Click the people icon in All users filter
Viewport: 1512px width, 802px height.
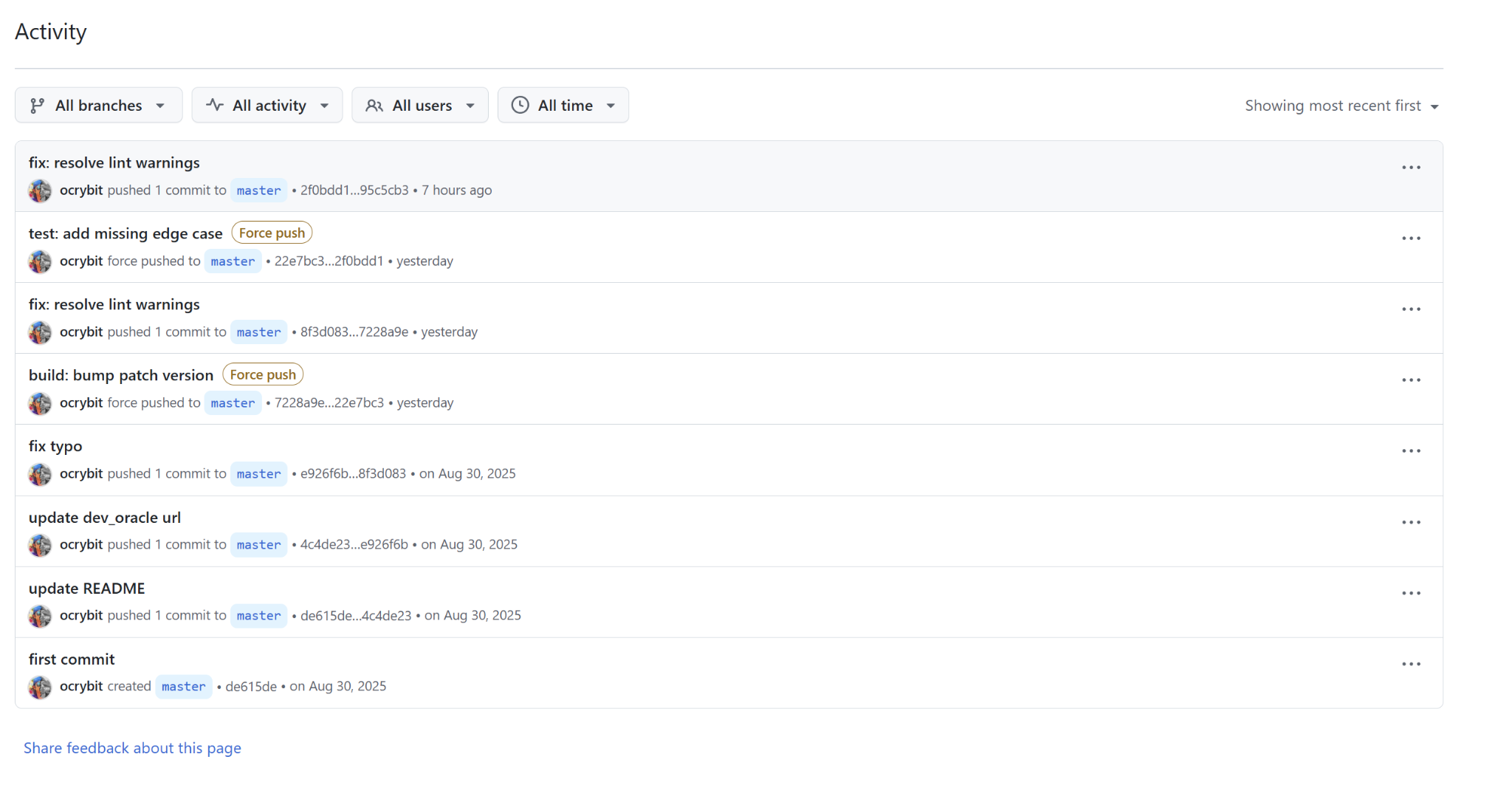(x=374, y=106)
